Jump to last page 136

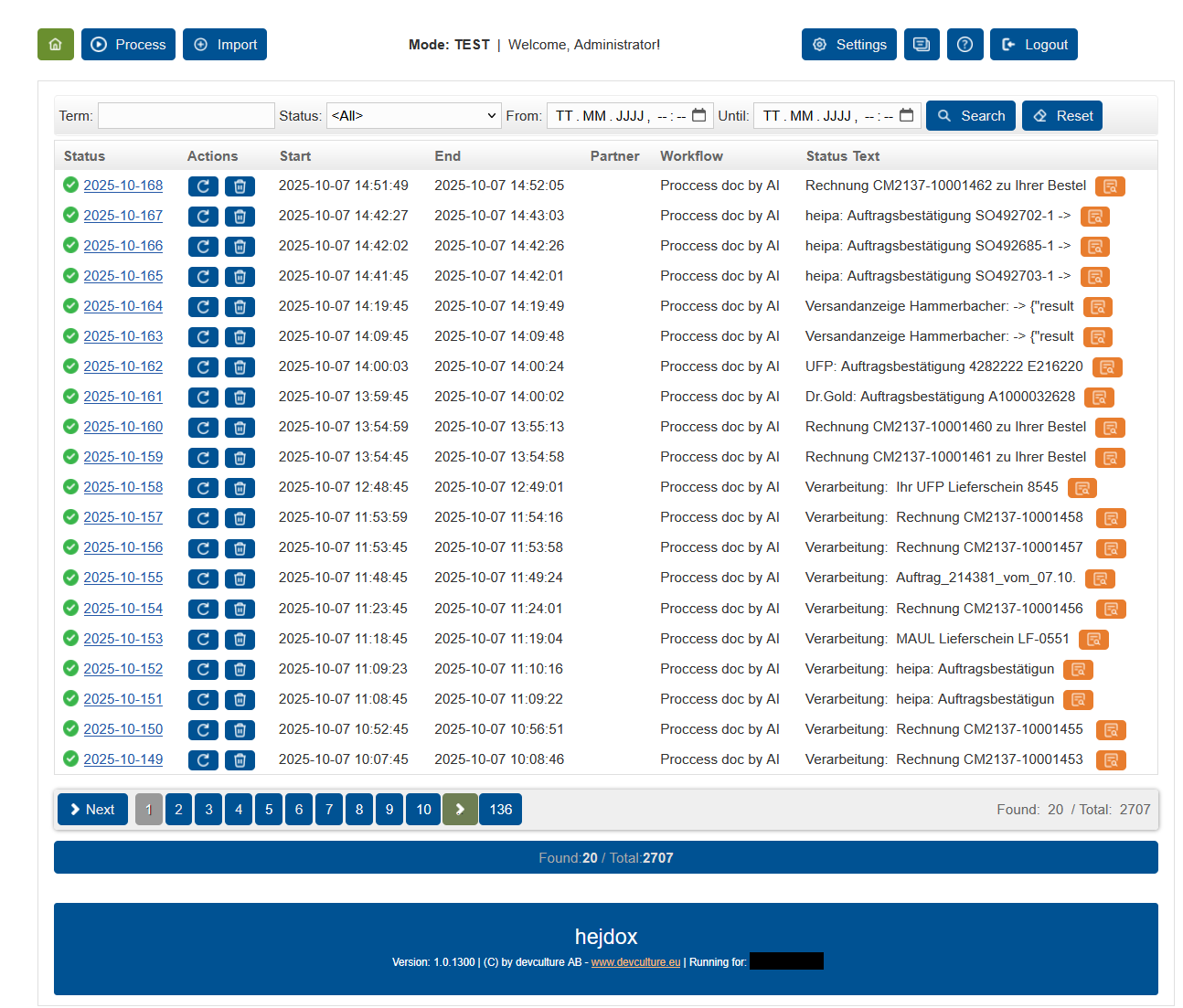coord(500,810)
